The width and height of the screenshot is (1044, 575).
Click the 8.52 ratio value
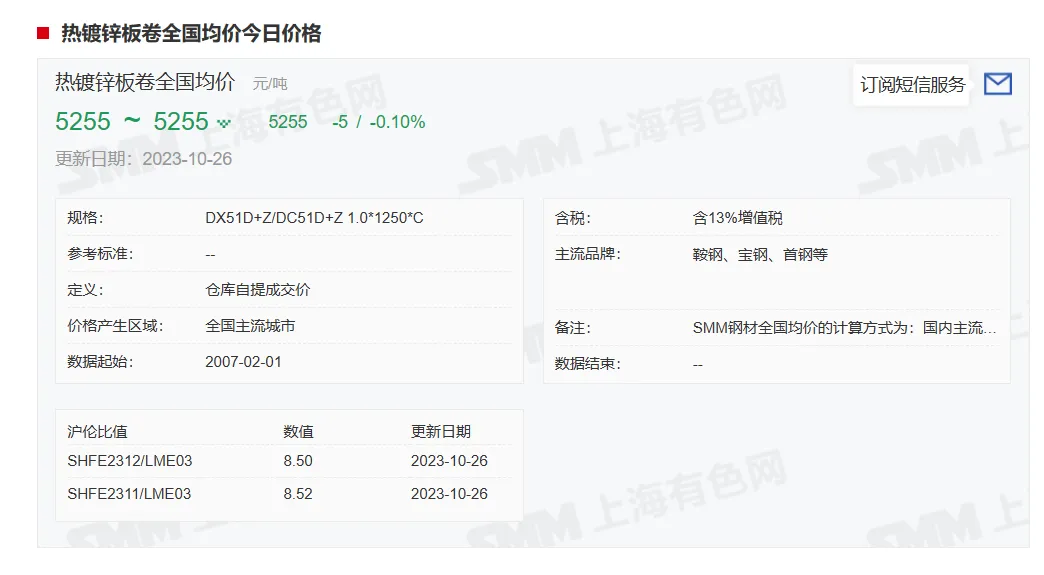click(x=297, y=494)
